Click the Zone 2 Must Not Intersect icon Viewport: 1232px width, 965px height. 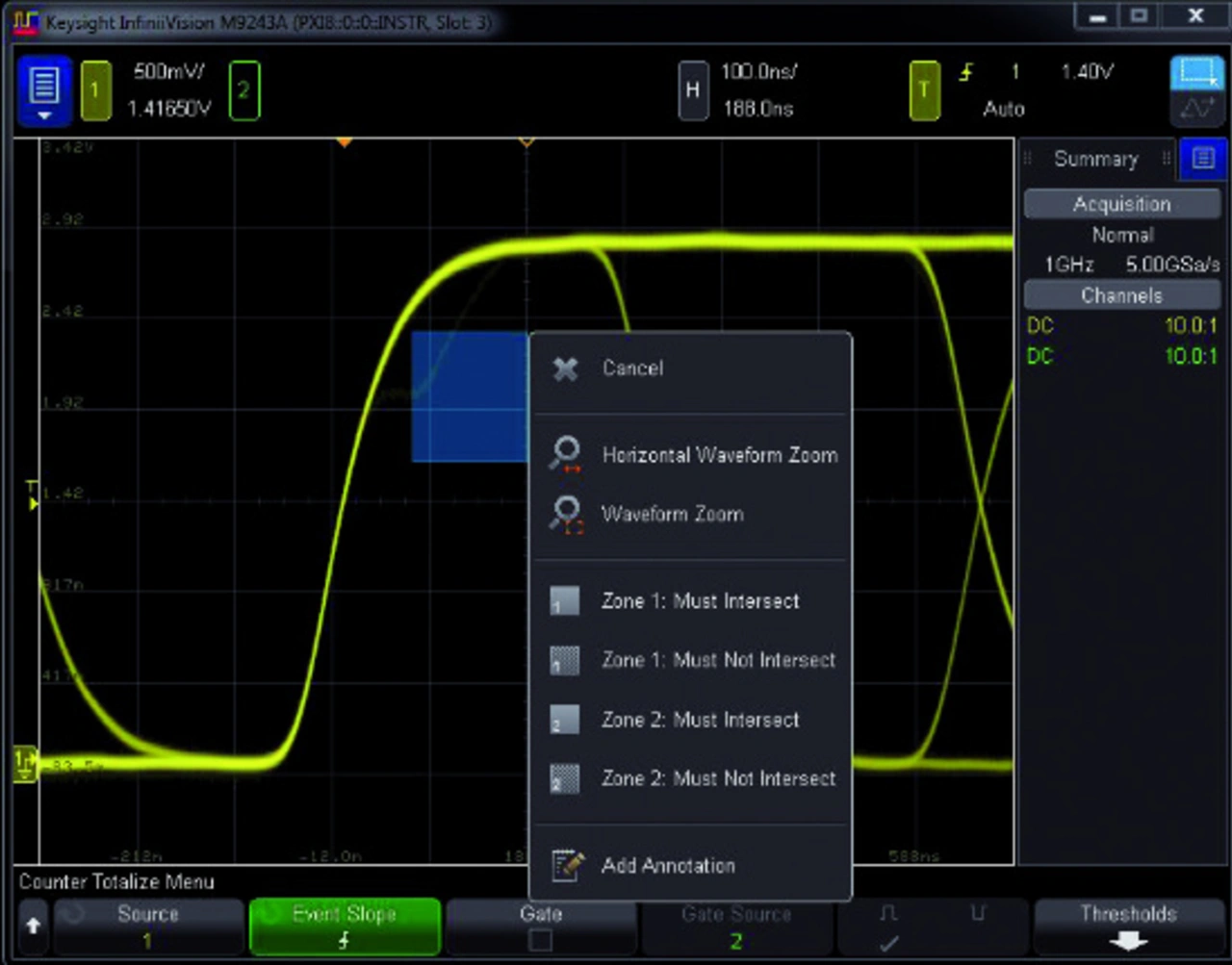coord(564,778)
